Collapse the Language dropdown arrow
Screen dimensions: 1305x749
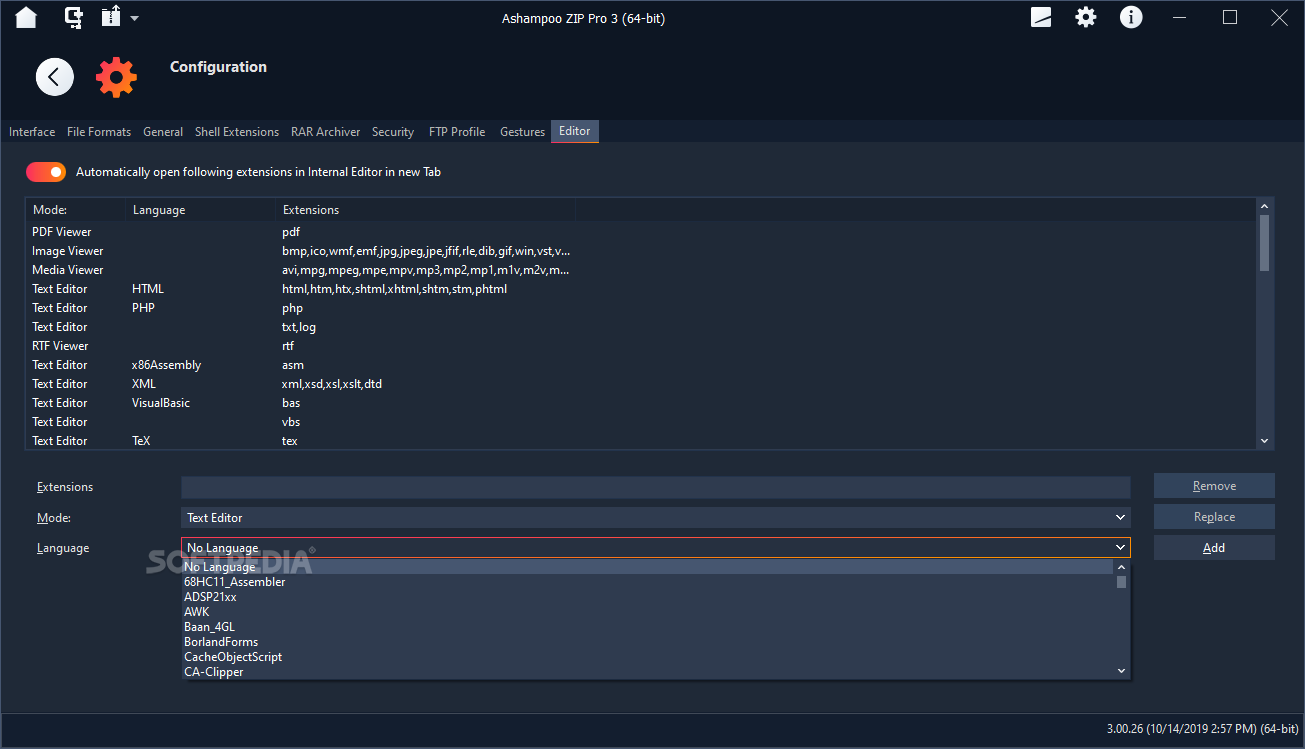point(1120,548)
